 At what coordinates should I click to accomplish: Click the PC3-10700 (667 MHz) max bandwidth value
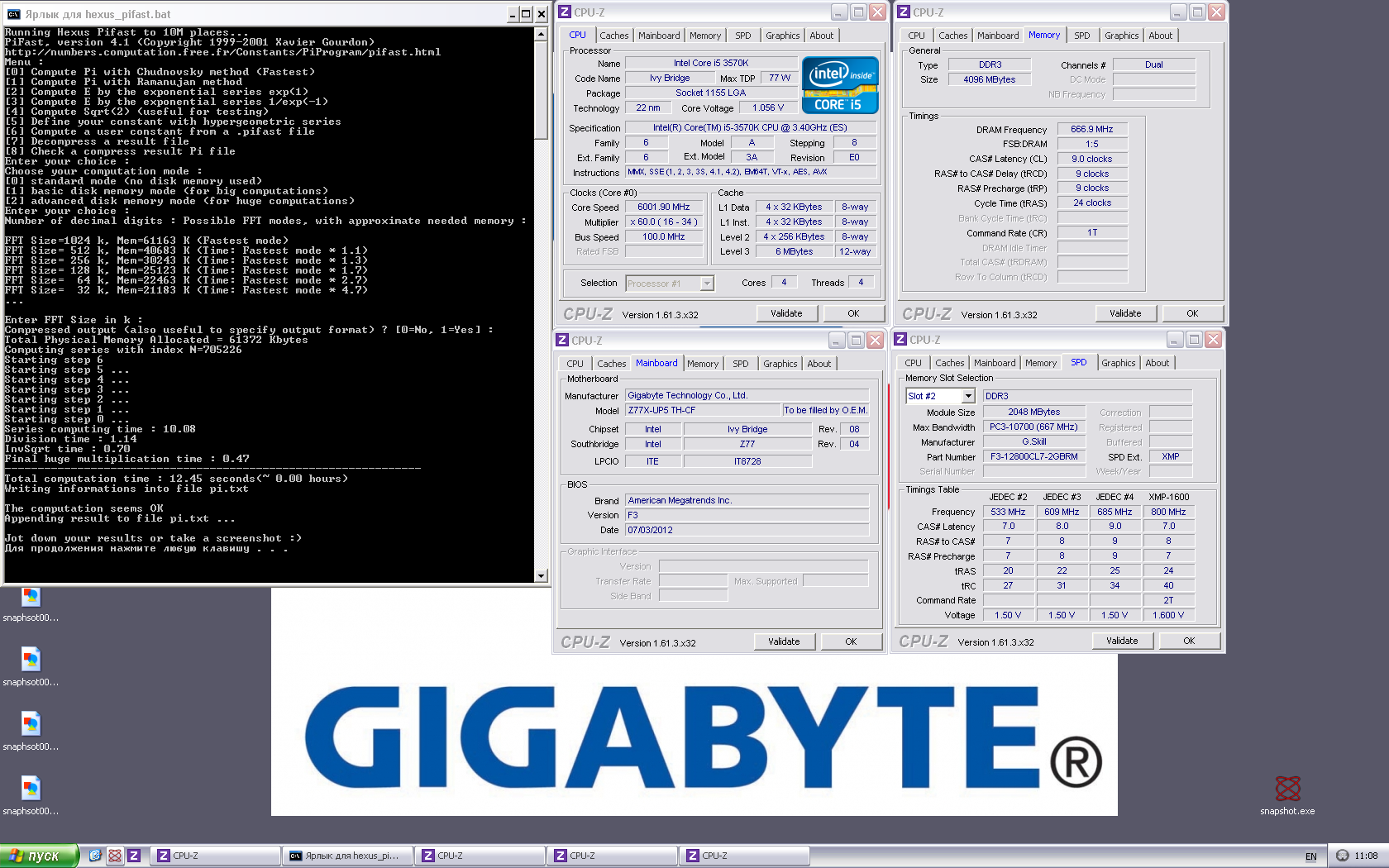(1033, 427)
